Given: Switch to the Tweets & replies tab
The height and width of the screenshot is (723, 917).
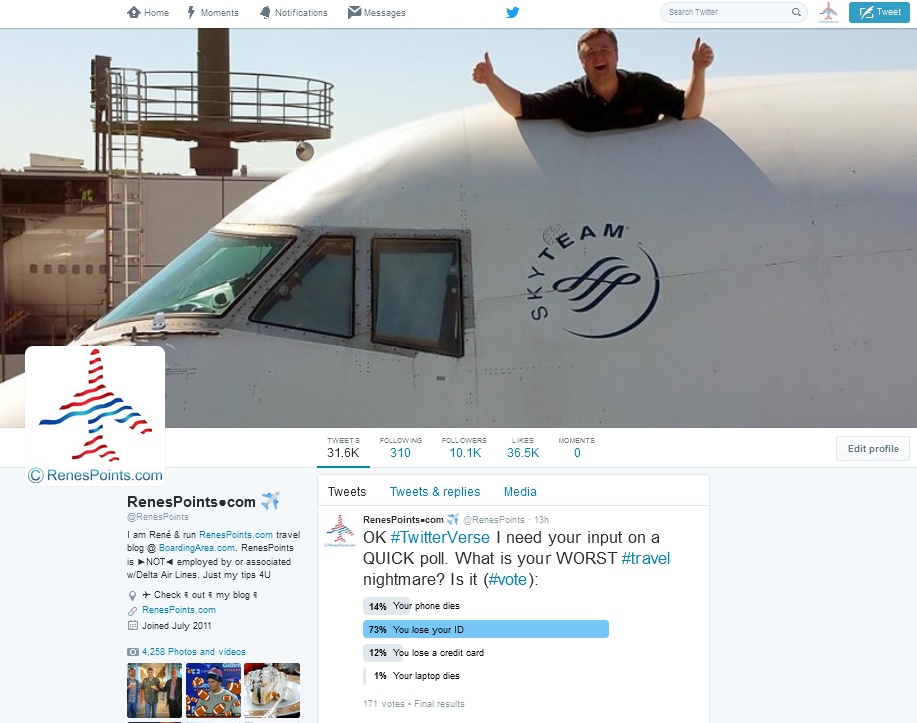Looking at the screenshot, I should (x=435, y=492).
